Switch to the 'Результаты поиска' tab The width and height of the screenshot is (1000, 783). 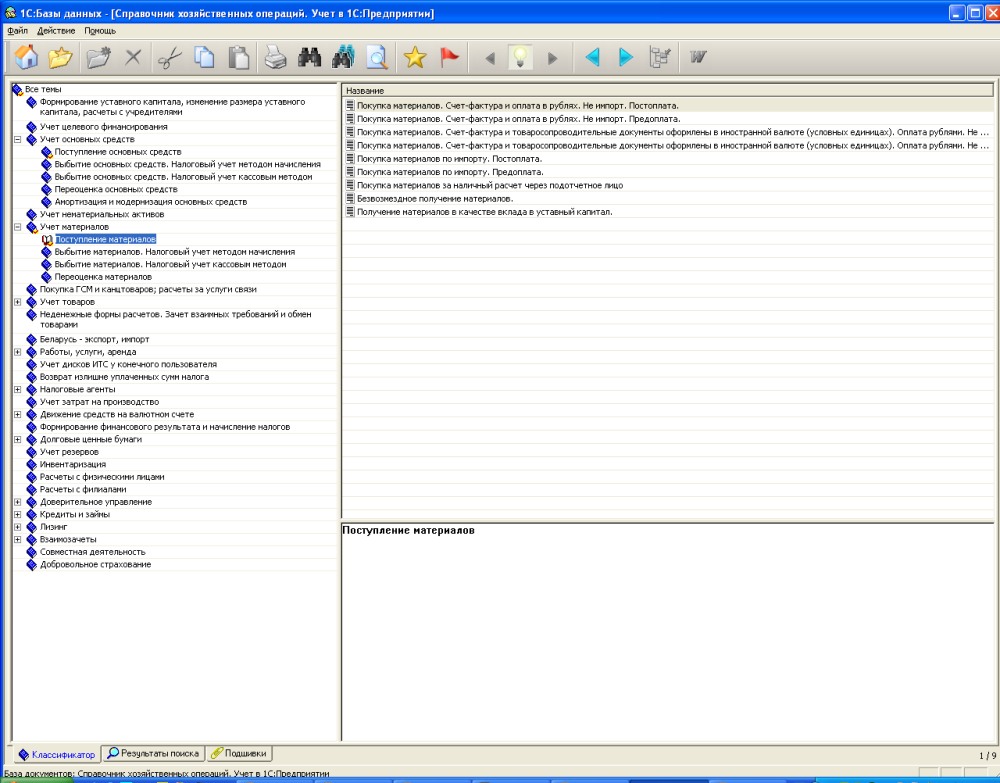(154, 753)
